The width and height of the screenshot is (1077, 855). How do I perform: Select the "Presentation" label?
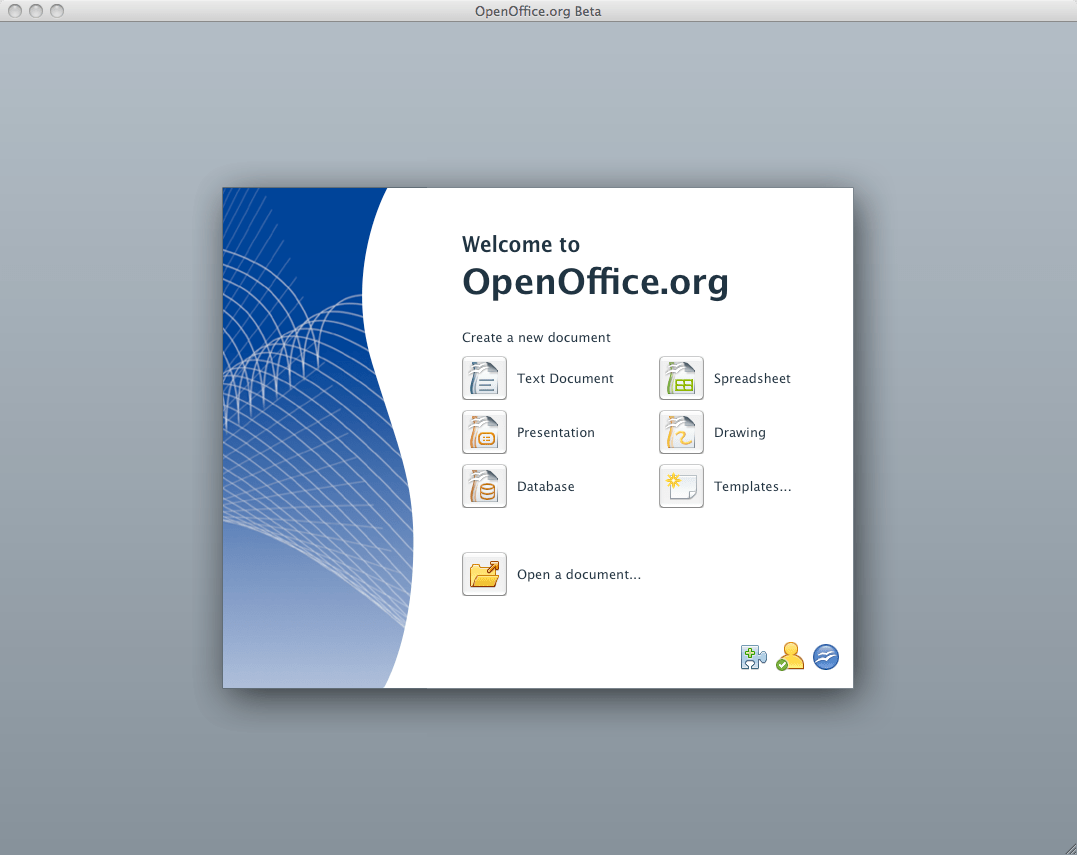coord(556,433)
